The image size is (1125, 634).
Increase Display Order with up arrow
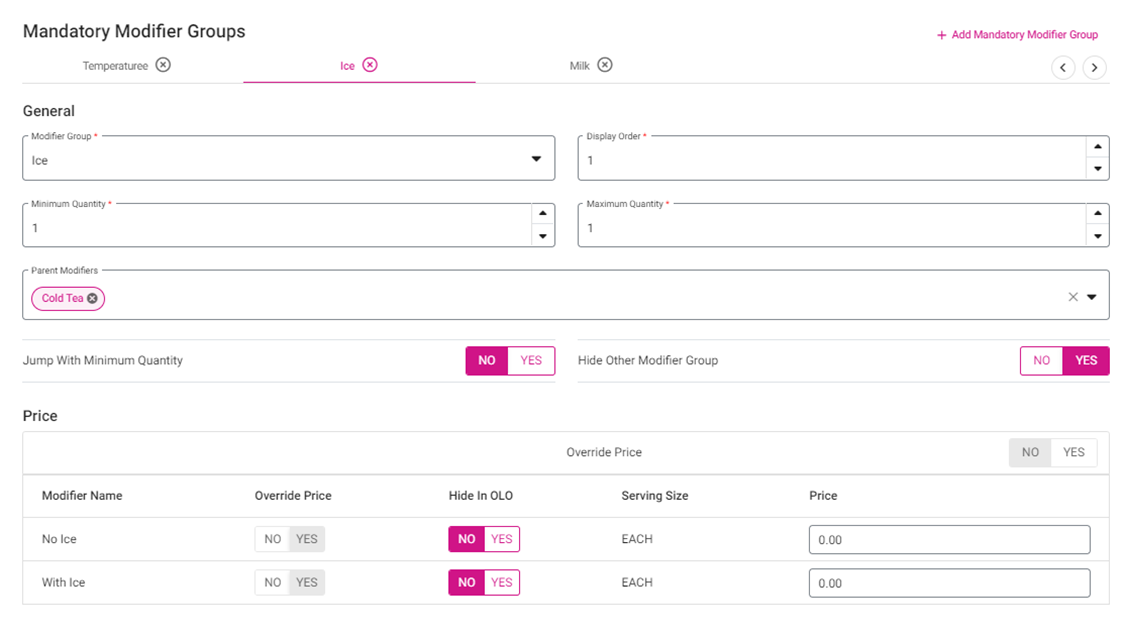click(1098, 147)
